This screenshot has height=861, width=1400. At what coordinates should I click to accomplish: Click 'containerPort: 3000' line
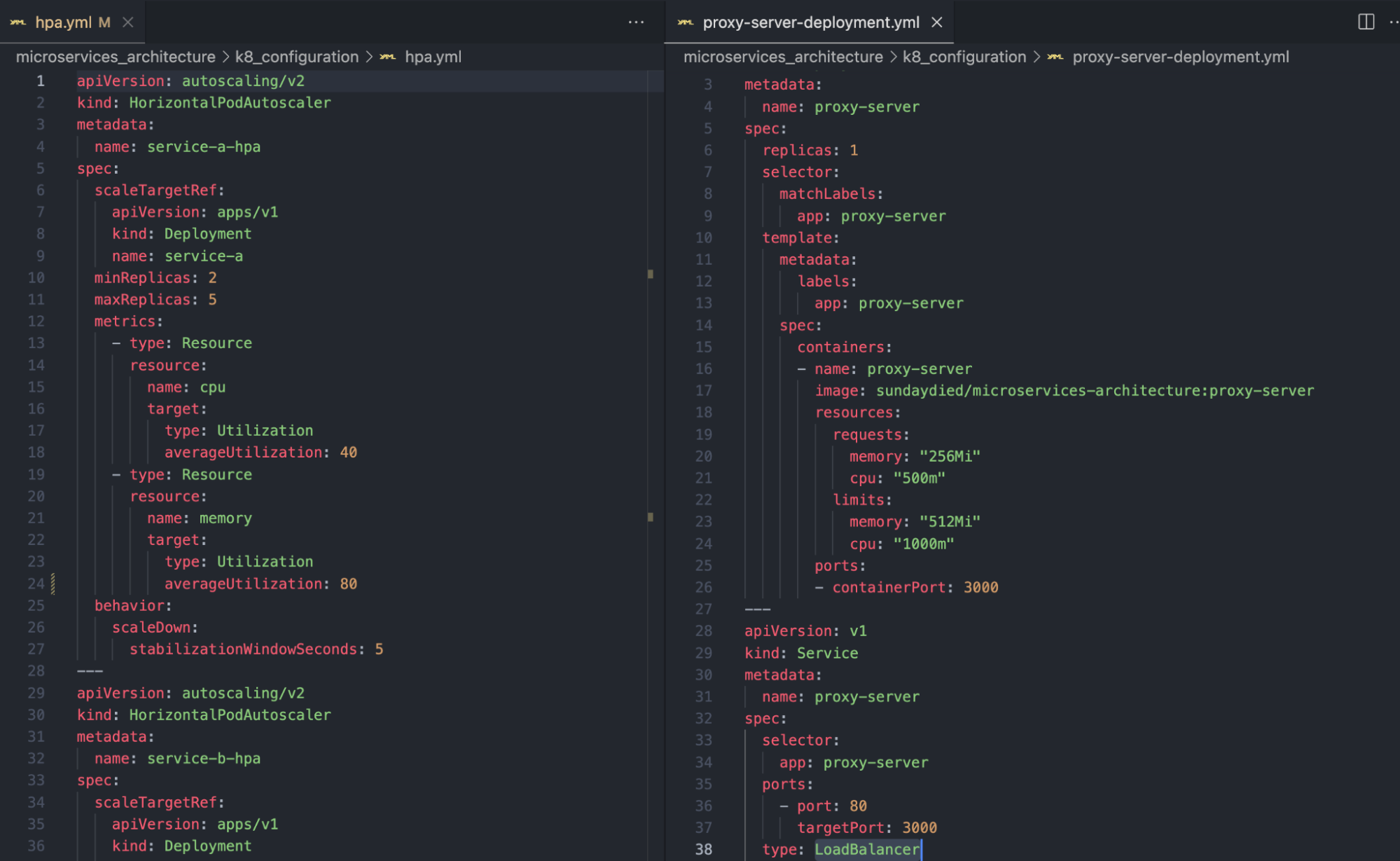(915, 587)
